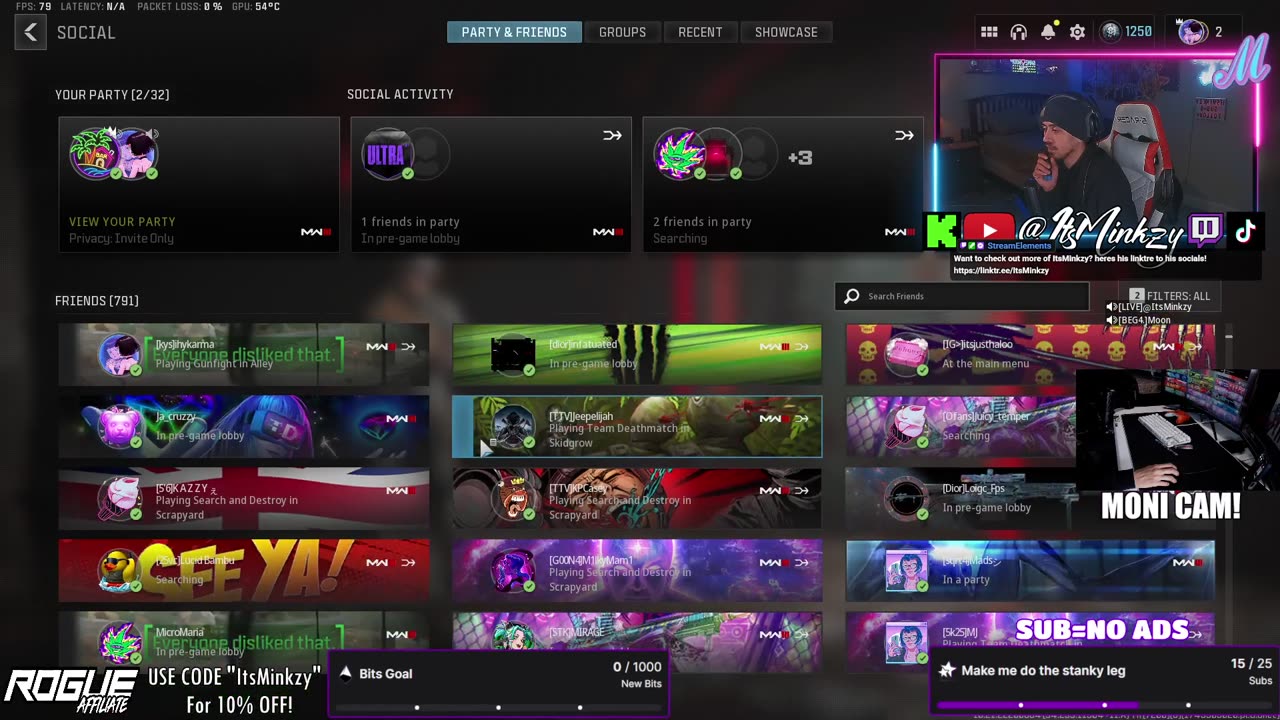This screenshot has width=1280, height=720.
Task: Click the 'YOUR PARTY (2/32)' heading
Action: point(112,95)
